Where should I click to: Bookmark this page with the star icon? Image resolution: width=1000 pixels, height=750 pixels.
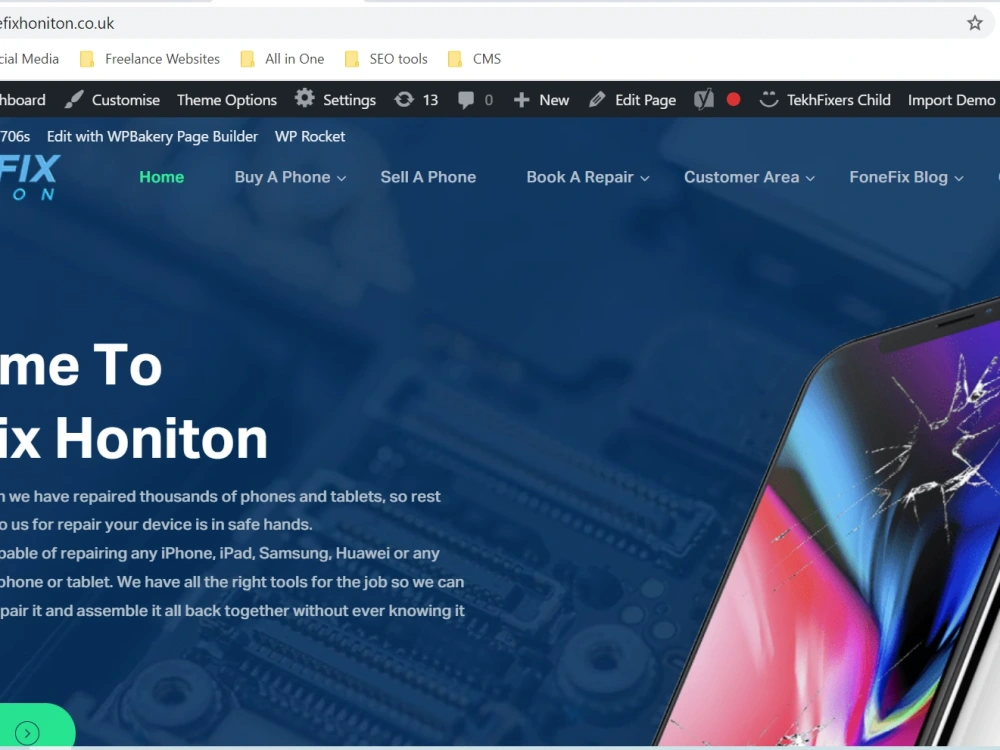974,24
